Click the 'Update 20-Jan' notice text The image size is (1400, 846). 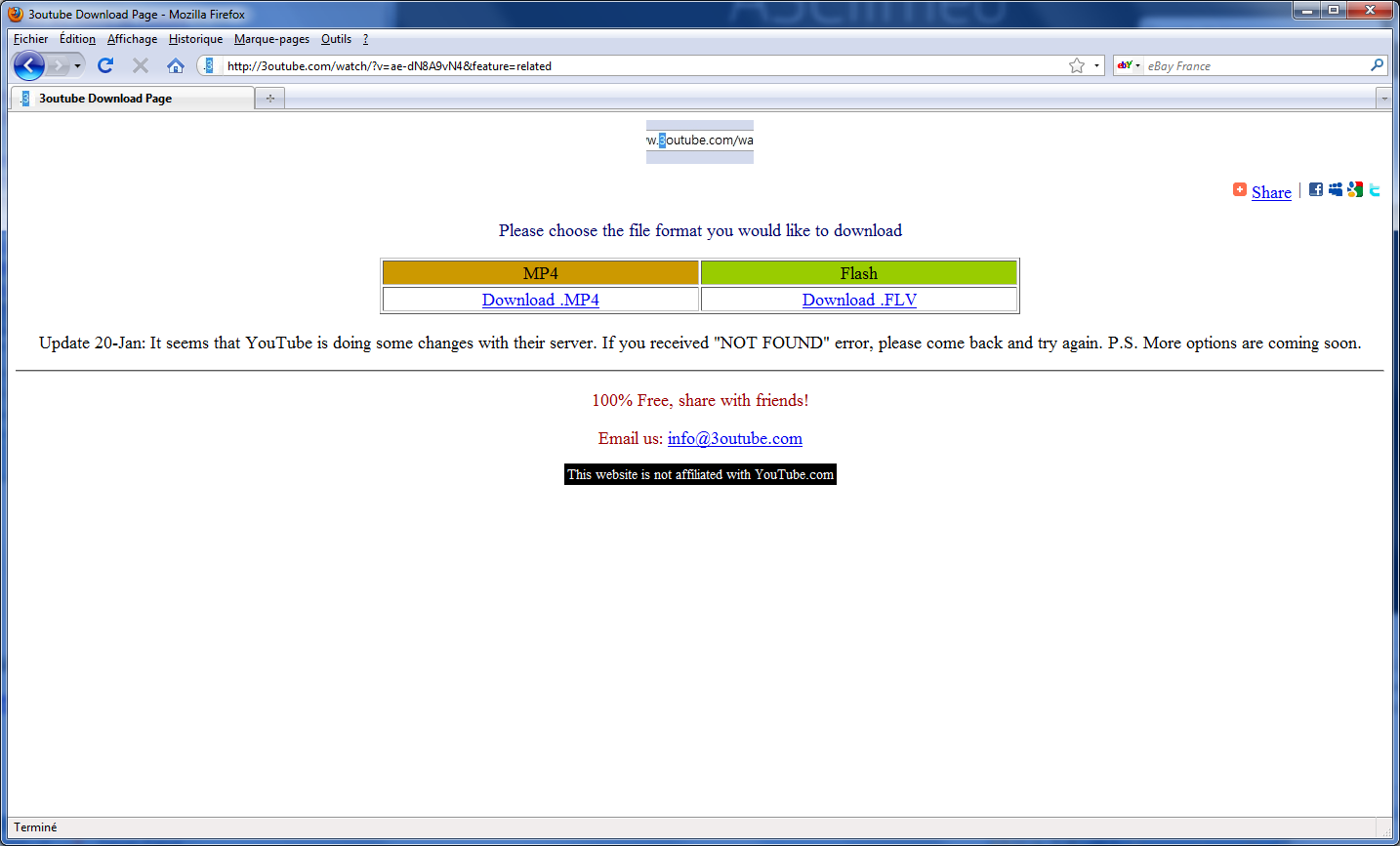pyautogui.click(x=700, y=342)
